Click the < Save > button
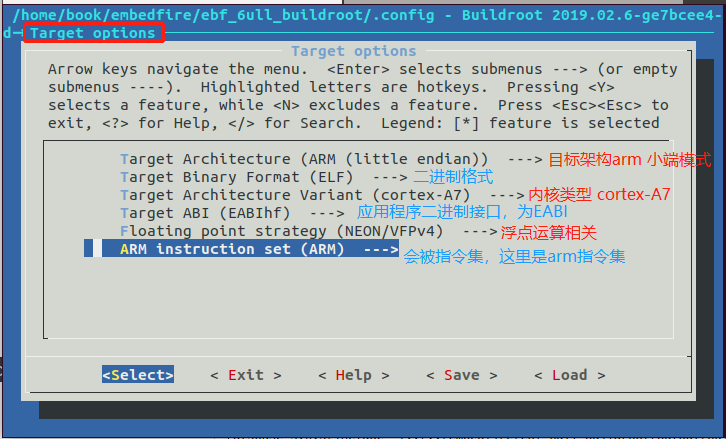 (x=462, y=375)
